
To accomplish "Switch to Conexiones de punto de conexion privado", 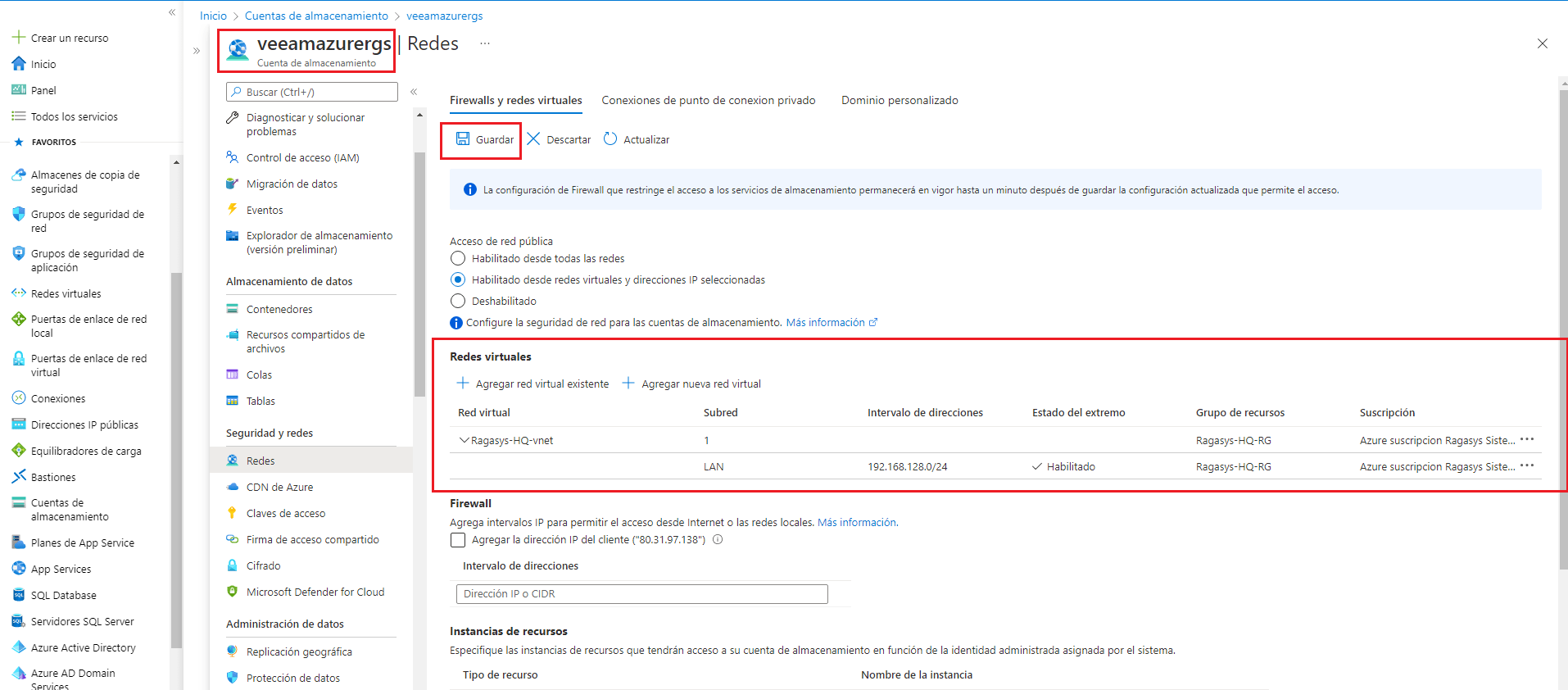I will 709,100.
